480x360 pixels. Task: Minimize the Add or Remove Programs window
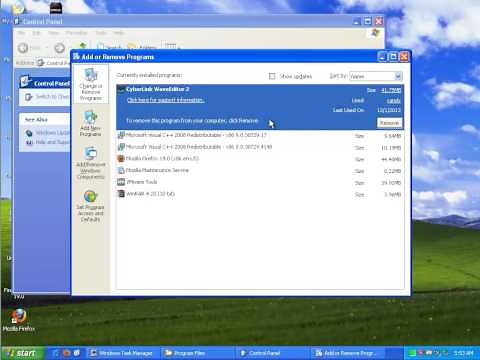pos(382,57)
